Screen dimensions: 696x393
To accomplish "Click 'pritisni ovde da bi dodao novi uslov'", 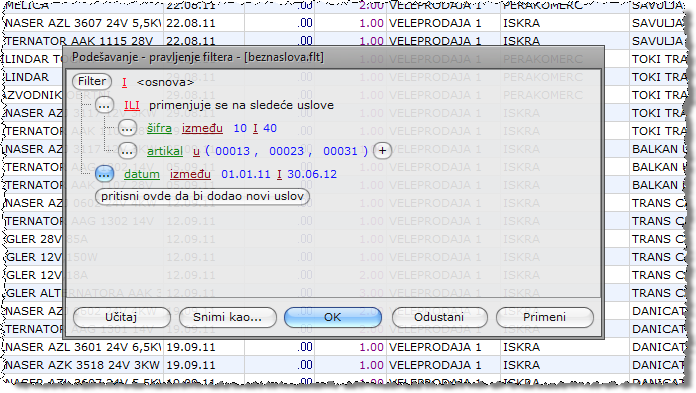I will [202, 197].
